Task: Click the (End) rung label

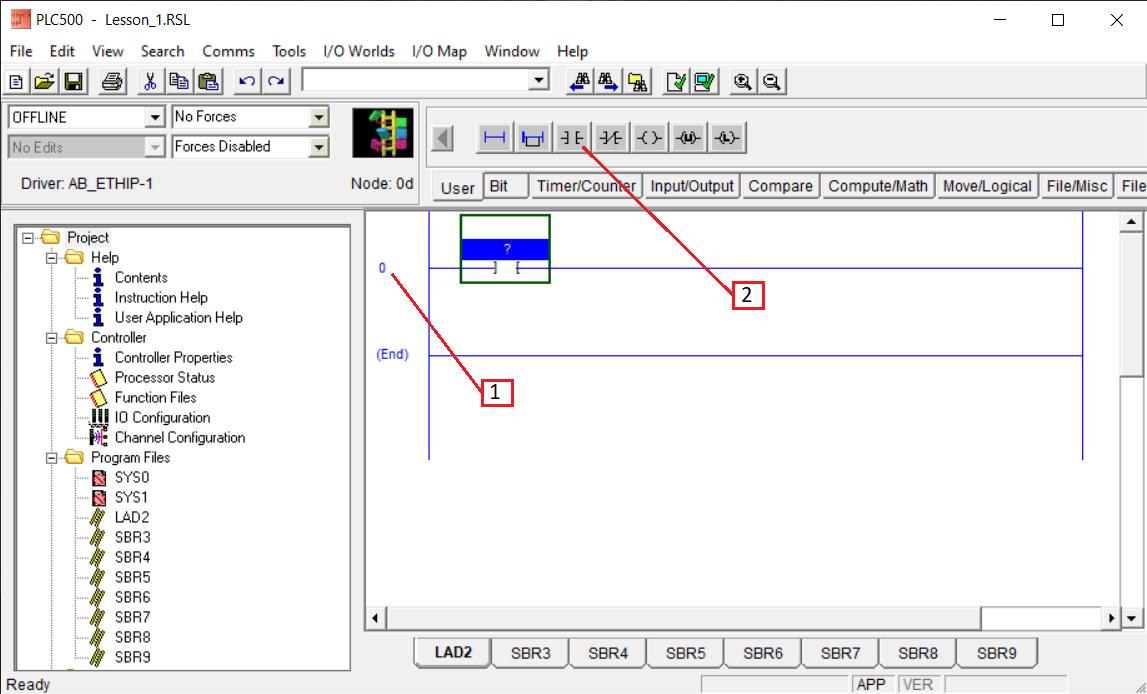Action: click(x=392, y=355)
